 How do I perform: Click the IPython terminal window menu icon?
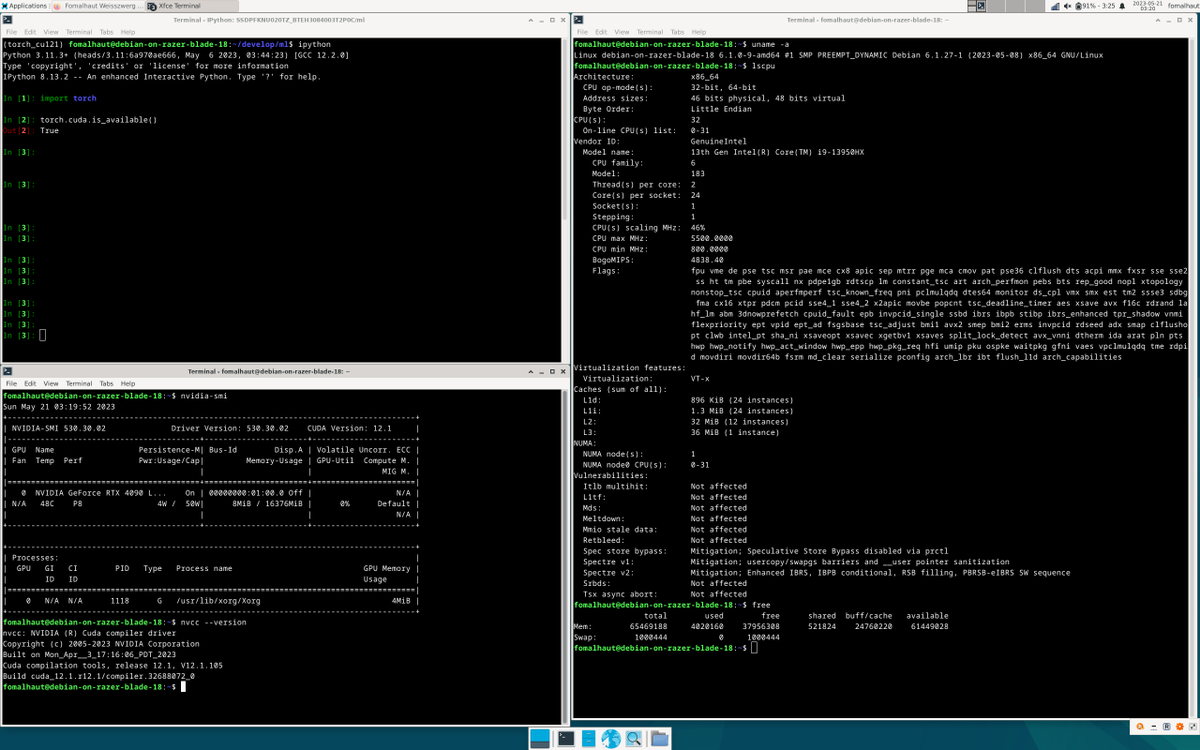pyautogui.click(x=8, y=20)
